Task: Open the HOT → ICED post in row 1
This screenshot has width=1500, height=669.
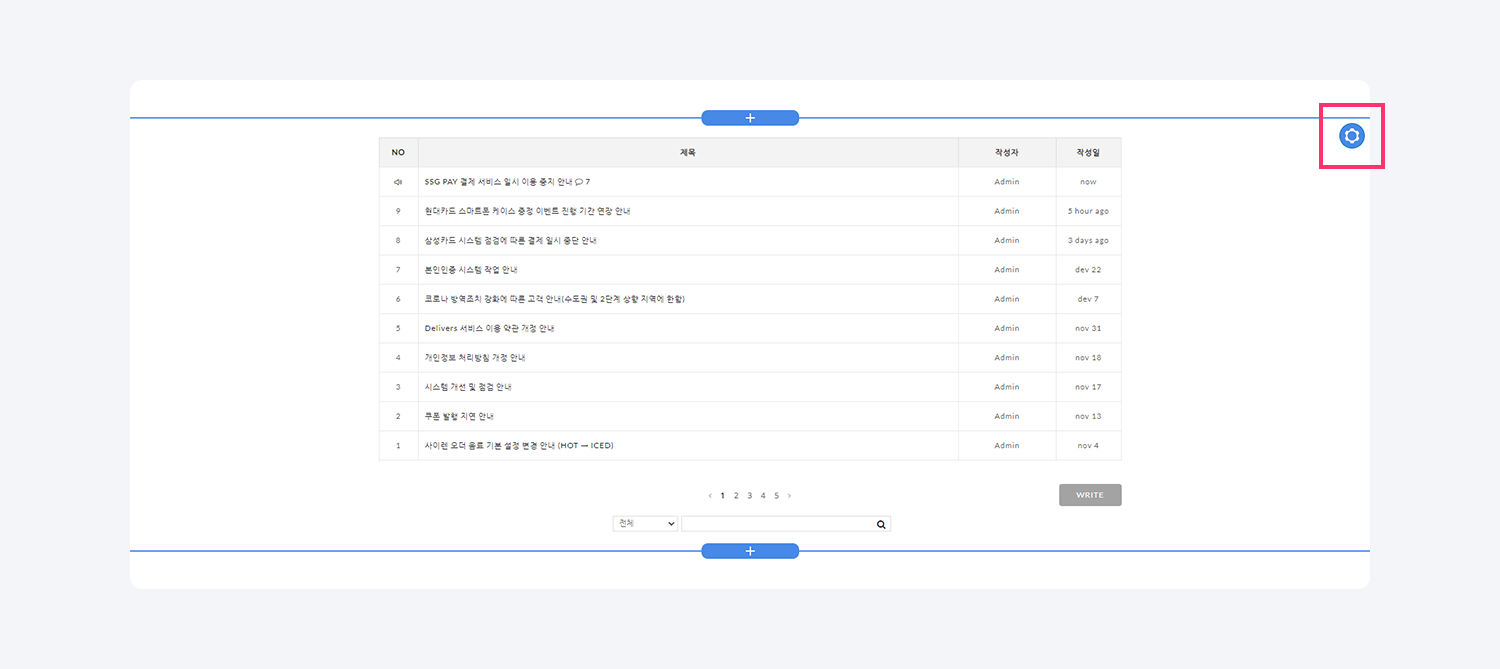Action: [x=519, y=446]
